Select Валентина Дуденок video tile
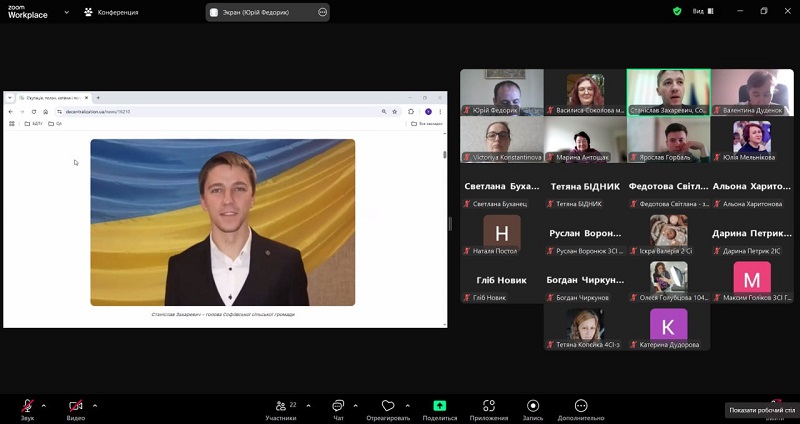 pyautogui.click(x=753, y=92)
